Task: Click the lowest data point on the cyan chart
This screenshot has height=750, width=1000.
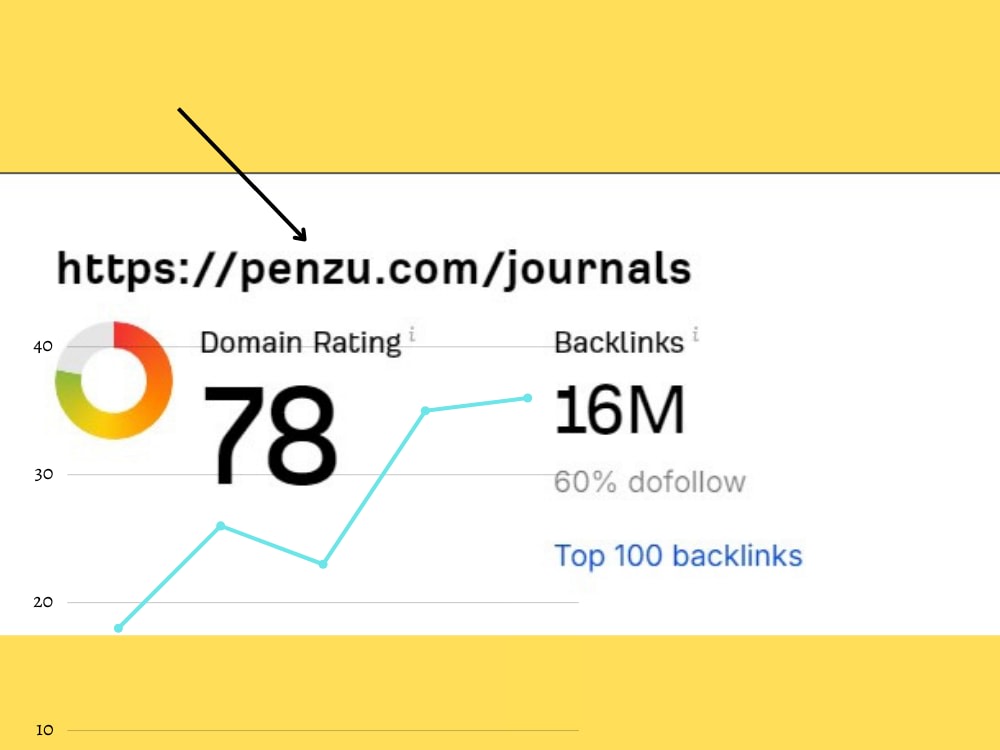Action: coord(118,628)
